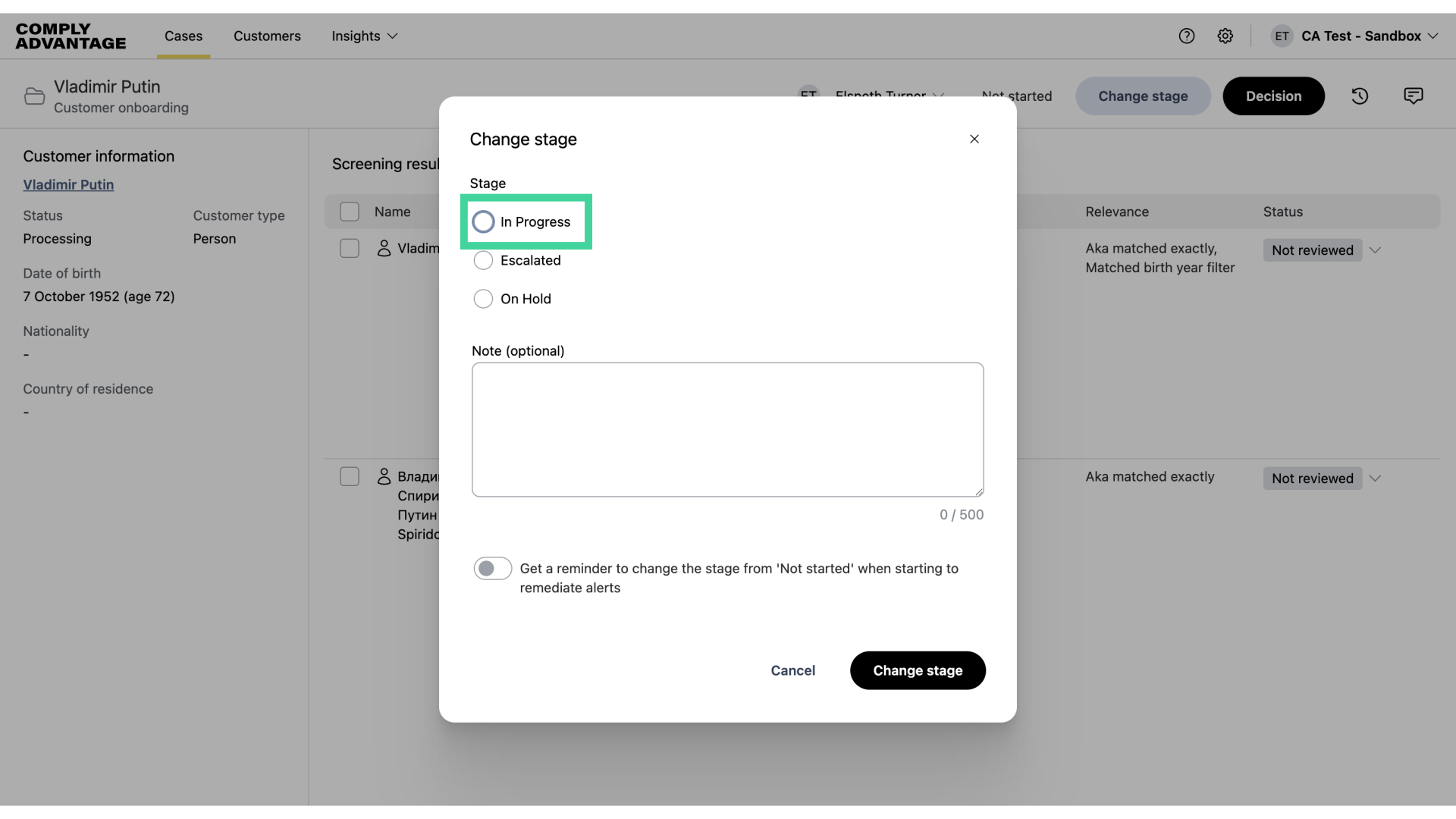Expand the first Not reviewed status dropdown
1456x819 pixels.
(x=1375, y=250)
